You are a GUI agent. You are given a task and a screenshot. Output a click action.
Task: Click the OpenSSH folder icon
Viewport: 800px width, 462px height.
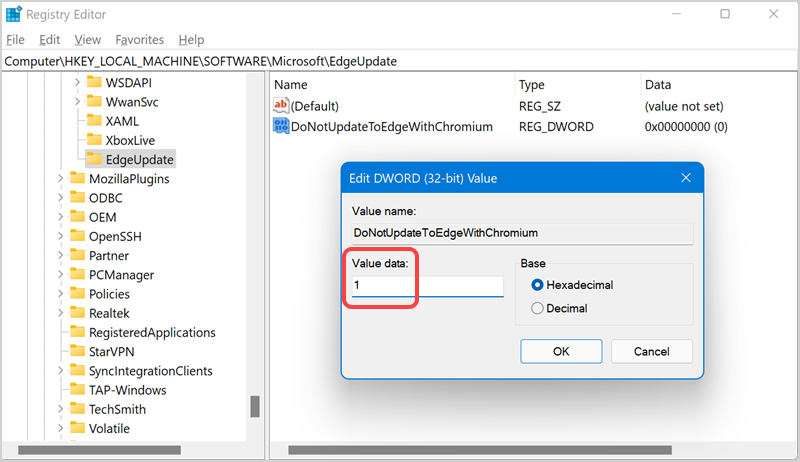pos(77,236)
